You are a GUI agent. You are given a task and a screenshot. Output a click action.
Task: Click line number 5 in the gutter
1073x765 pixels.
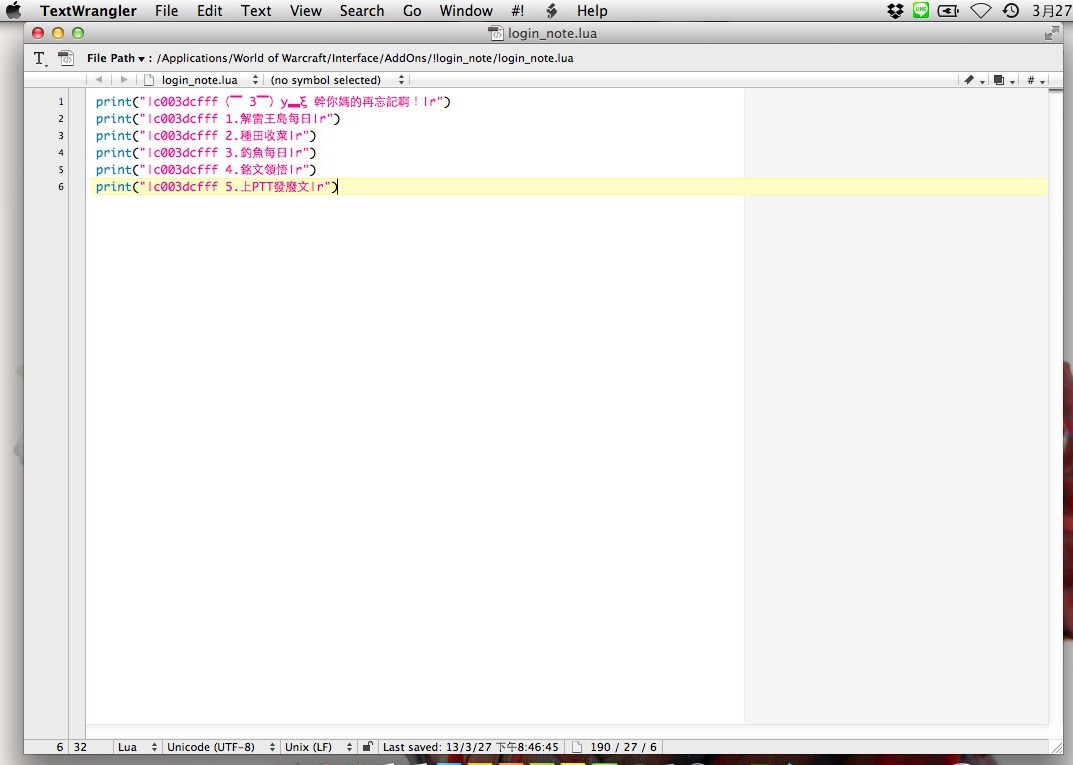point(60,170)
